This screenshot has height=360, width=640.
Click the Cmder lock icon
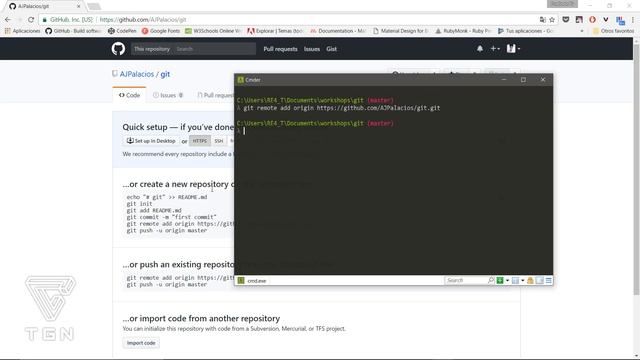(x=530, y=280)
